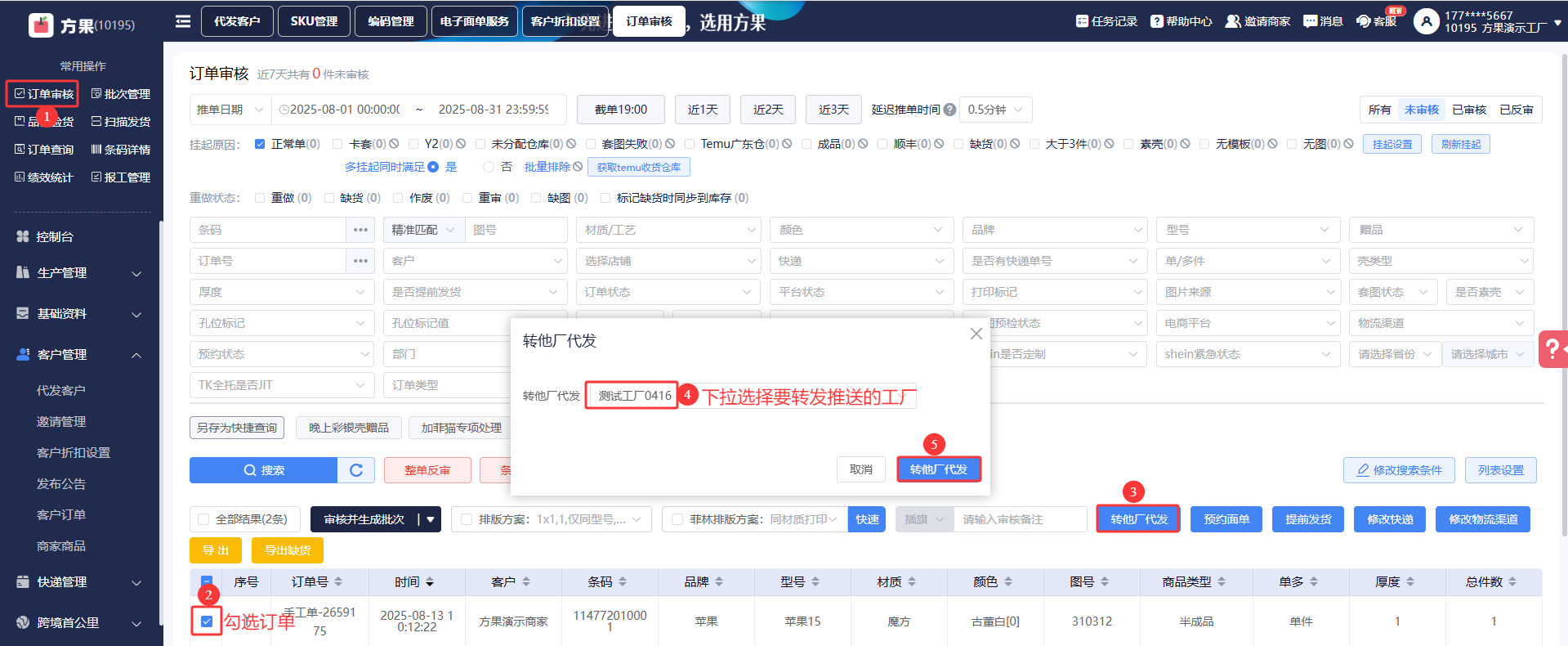Uncheck the 正常单 checkbox

260,144
